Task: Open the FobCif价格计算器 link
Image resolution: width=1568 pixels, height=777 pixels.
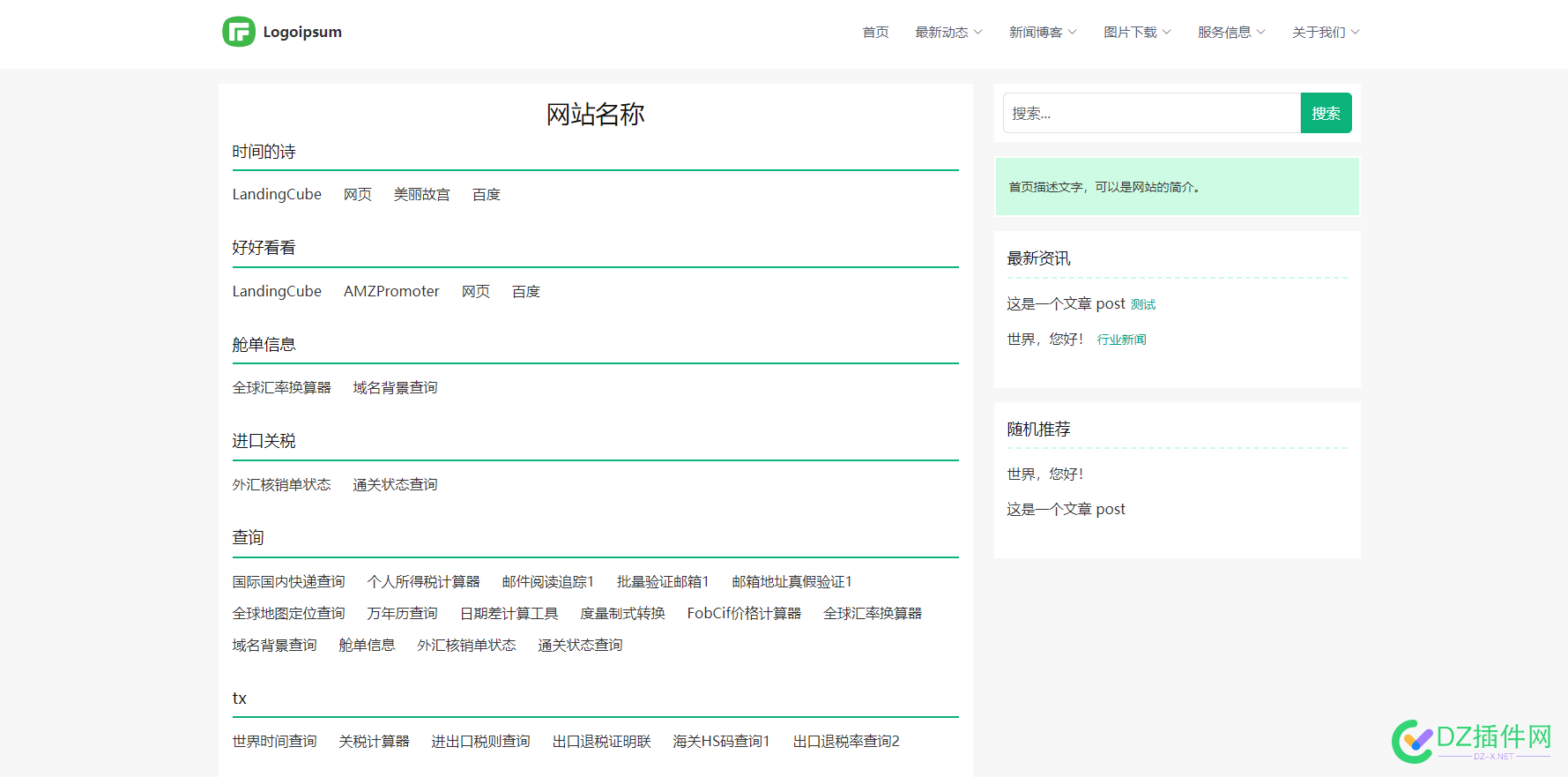Action: (x=744, y=613)
